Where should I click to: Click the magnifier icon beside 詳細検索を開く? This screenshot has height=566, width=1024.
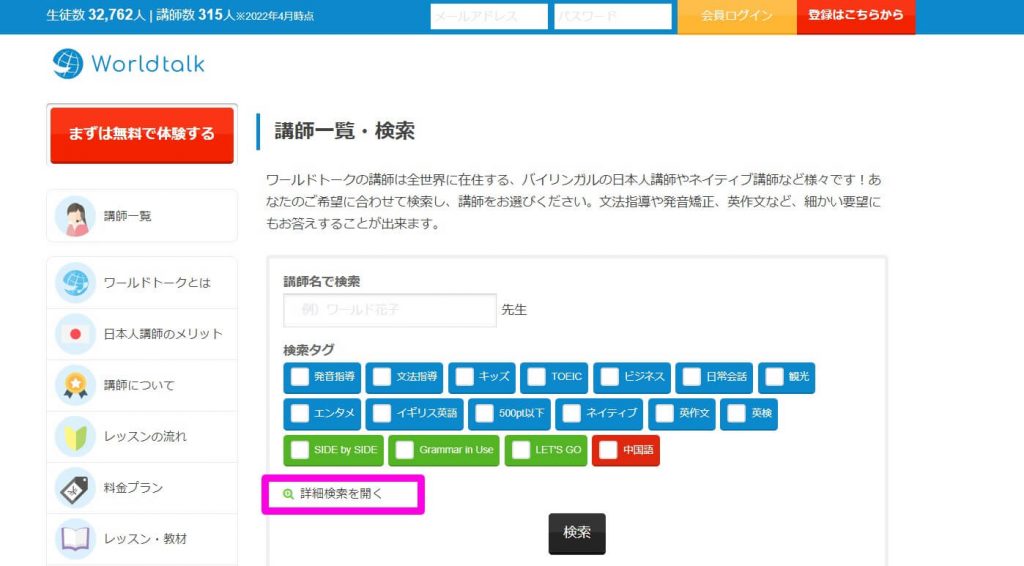click(288, 494)
